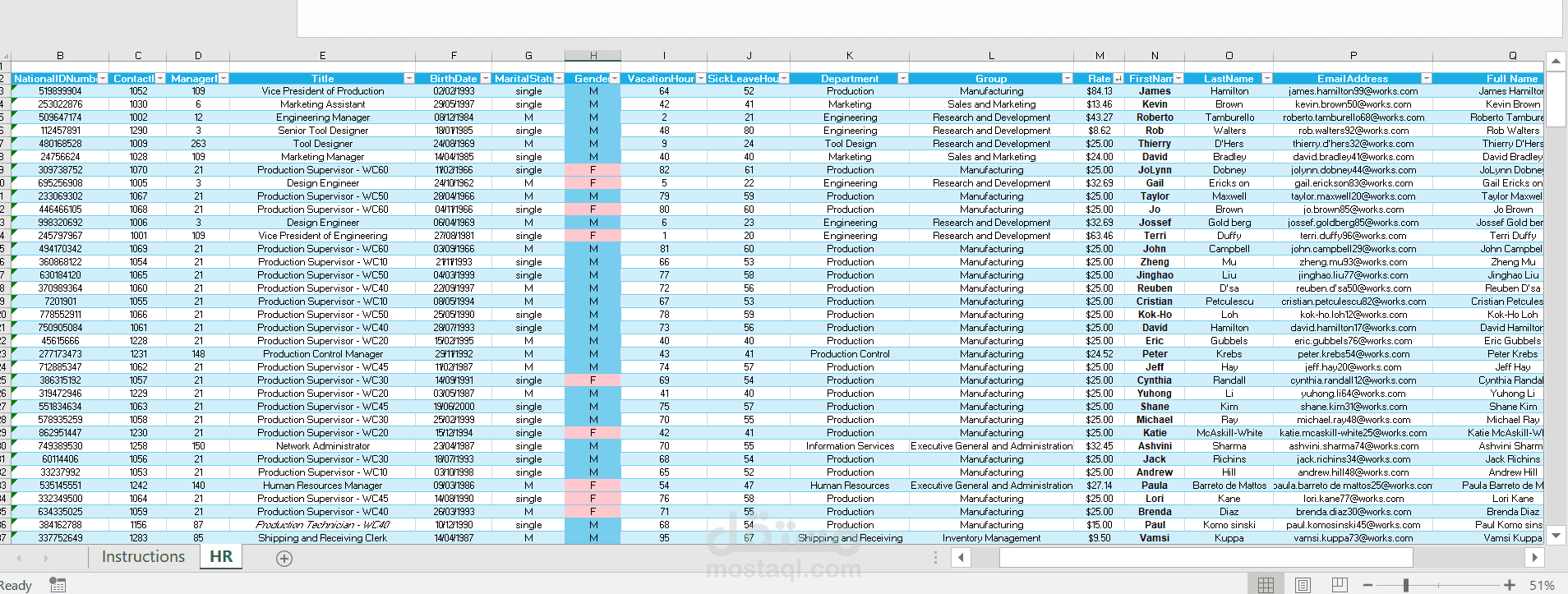Image resolution: width=1568 pixels, height=594 pixels.
Task: Click the 51% zoom level
Action: pyautogui.click(x=1542, y=586)
